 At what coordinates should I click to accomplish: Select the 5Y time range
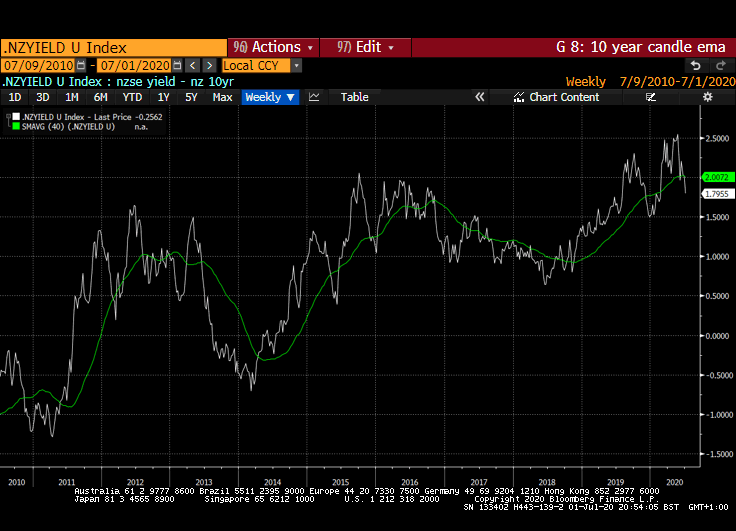point(191,97)
